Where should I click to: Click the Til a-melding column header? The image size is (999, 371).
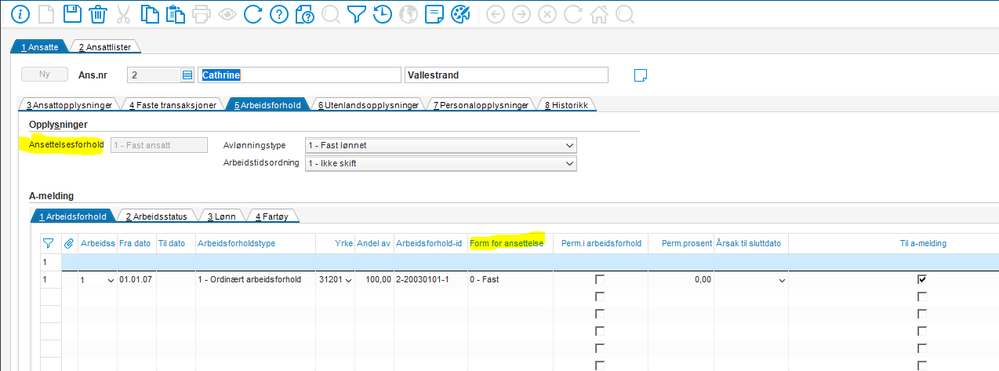(x=923, y=244)
